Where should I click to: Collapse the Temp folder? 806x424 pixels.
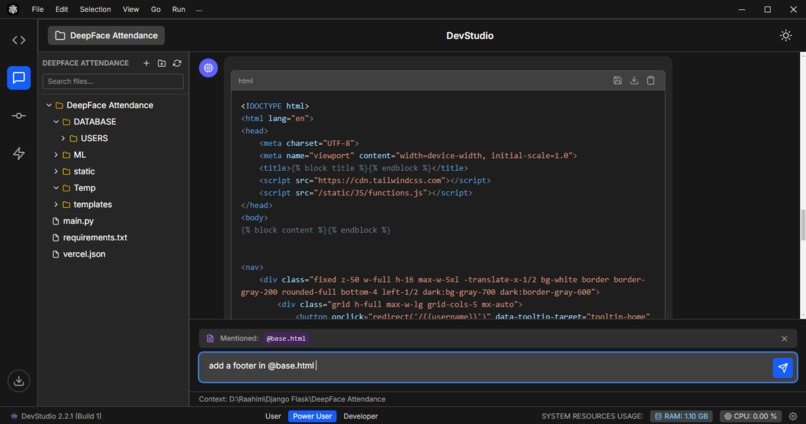(x=56, y=188)
